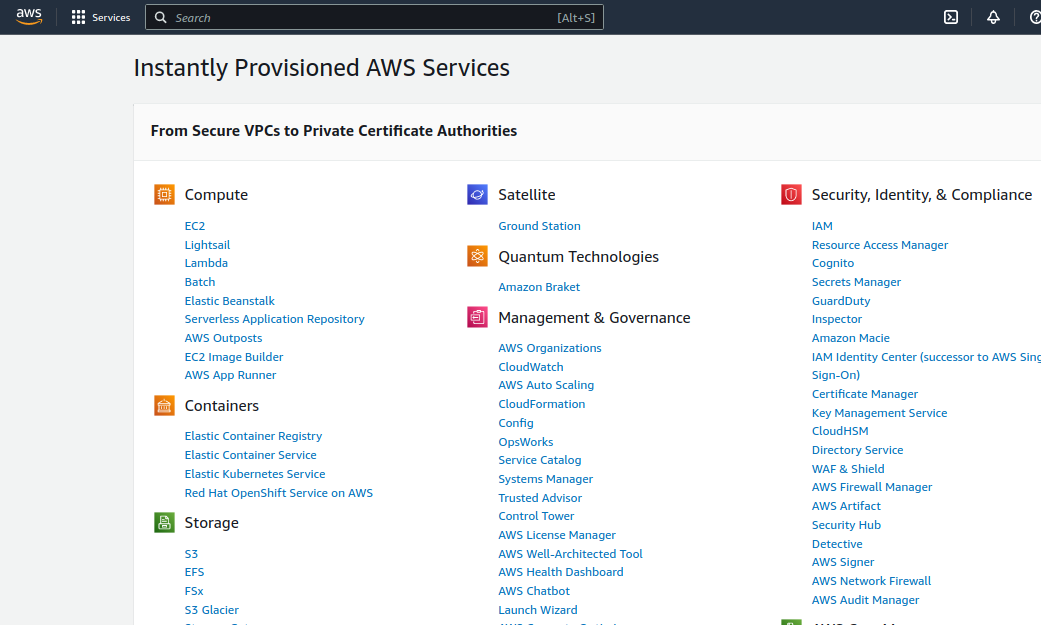Screen dimensions: 1041x625
Task: Open CloudFormation
Action: coord(542,404)
